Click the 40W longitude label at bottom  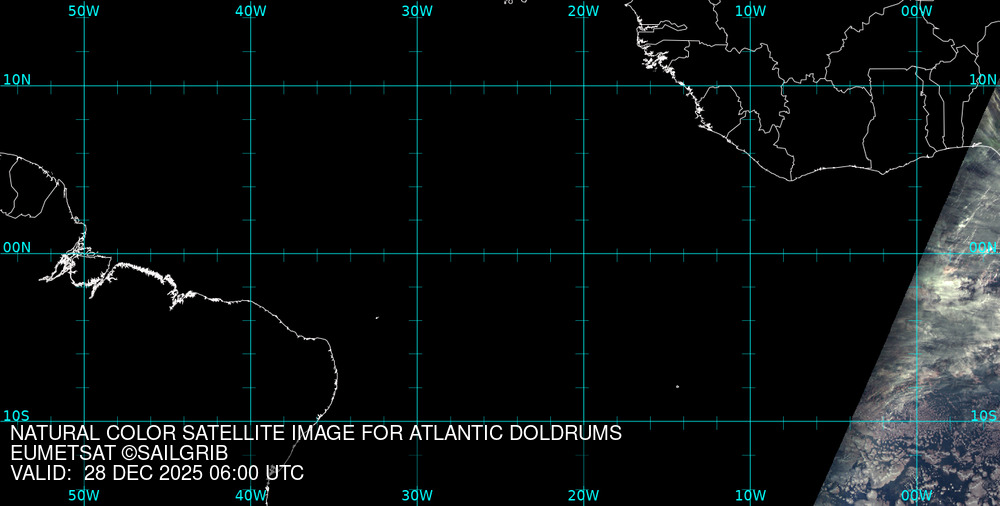coord(250,495)
